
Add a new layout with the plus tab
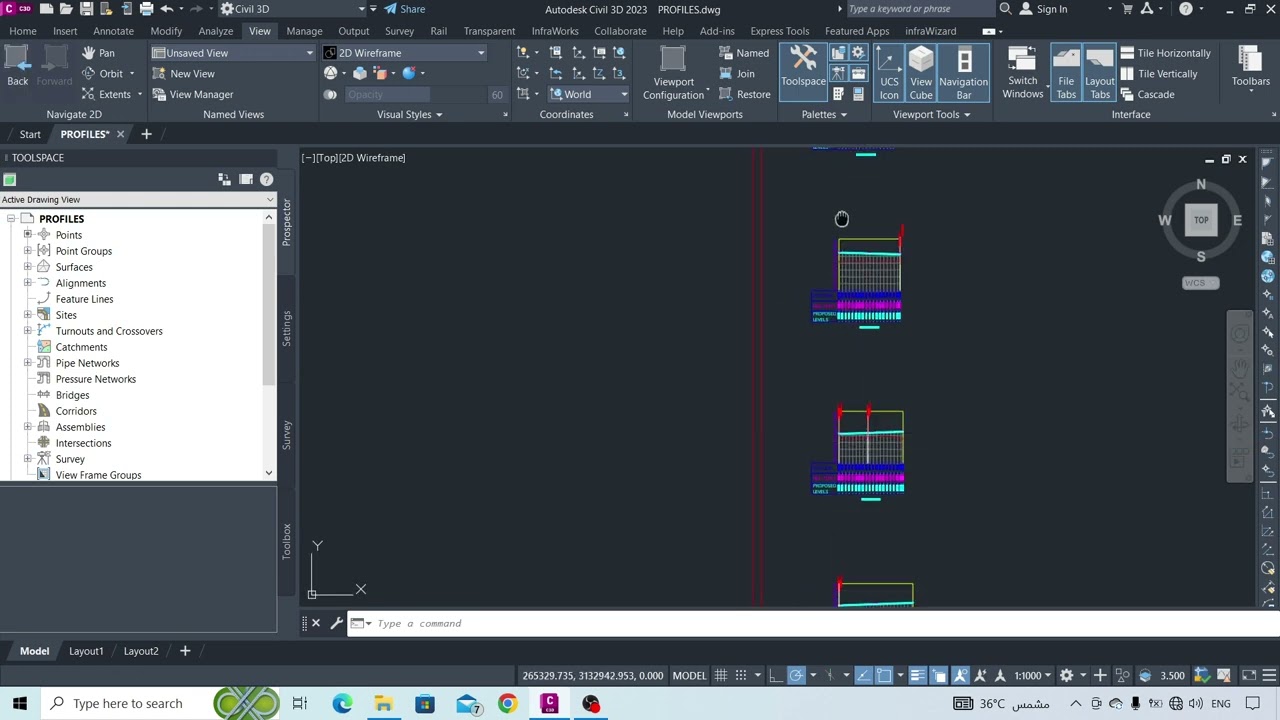(184, 651)
